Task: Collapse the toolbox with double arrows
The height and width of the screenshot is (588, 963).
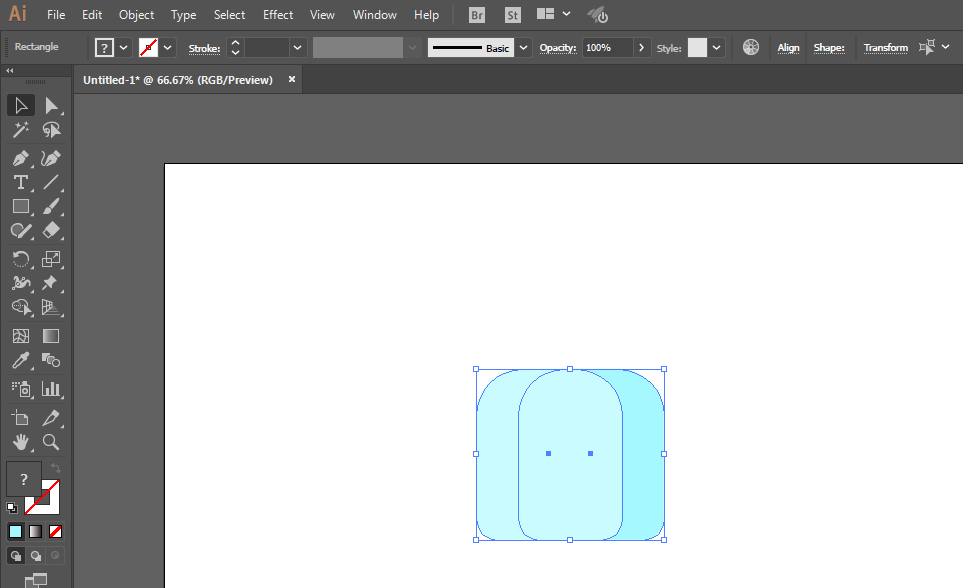Action: [10, 71]
